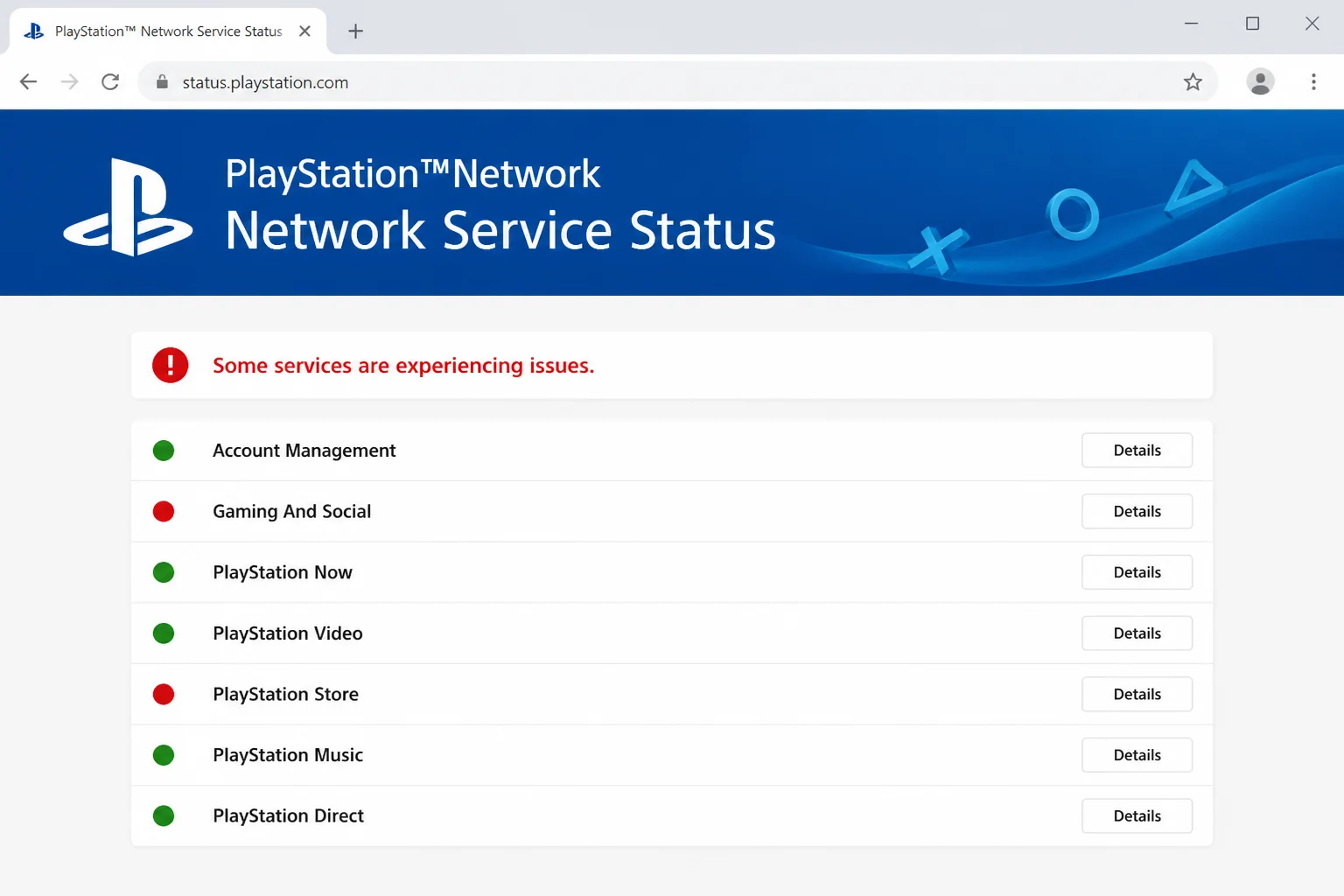Open the browser profile avatar
The image size is (1344, 896).
(x=1260, y=81)
